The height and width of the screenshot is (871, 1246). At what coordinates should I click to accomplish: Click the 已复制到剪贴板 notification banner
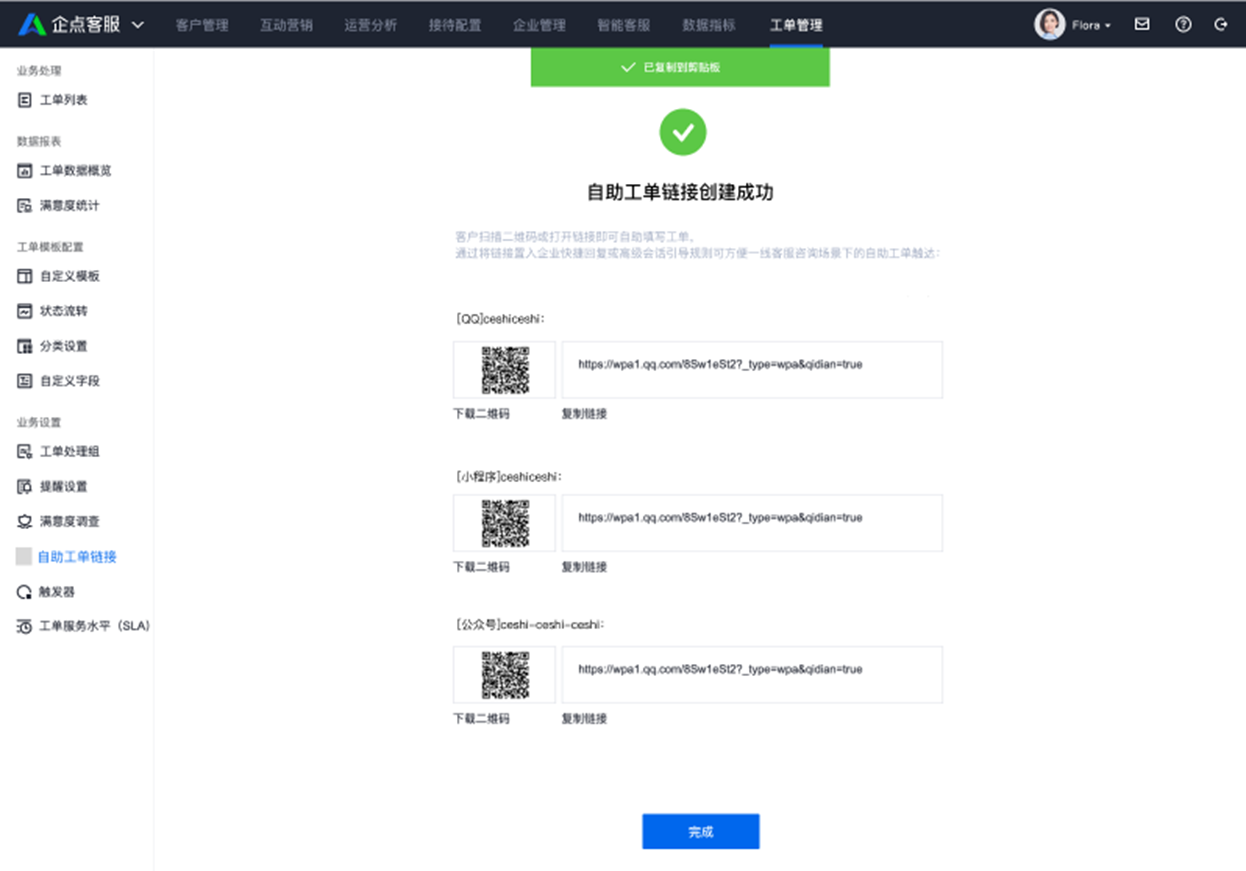click(680, 67)
